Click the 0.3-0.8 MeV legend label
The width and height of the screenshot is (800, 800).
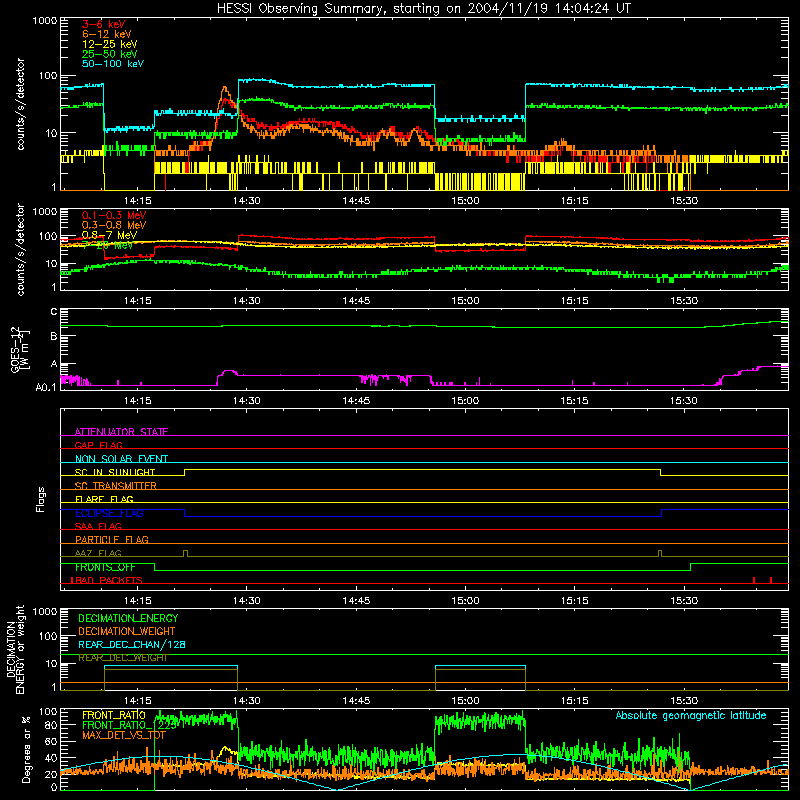[114, 225]
